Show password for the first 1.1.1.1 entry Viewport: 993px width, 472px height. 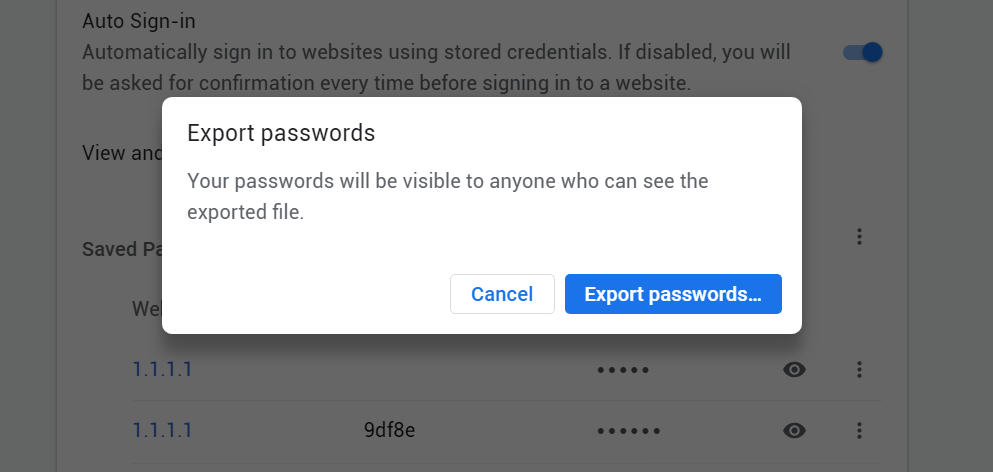tap(794, 370)
